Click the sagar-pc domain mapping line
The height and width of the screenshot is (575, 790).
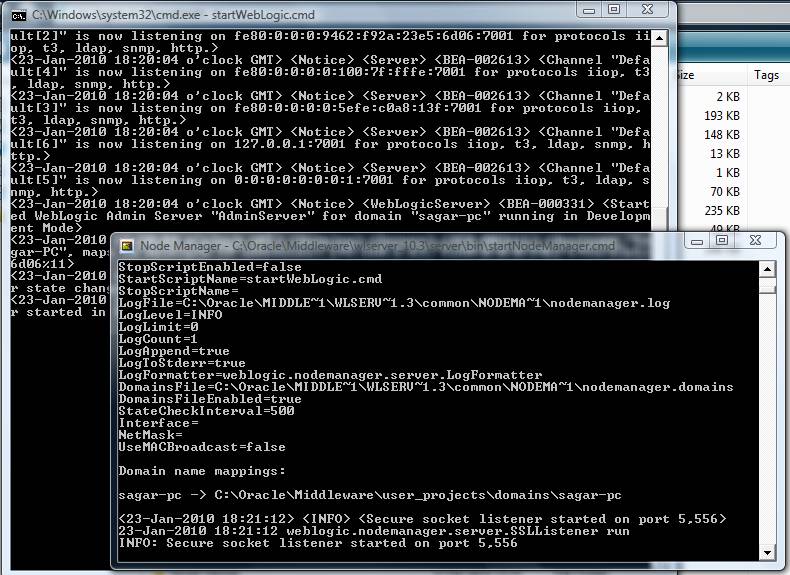point(370,495)
